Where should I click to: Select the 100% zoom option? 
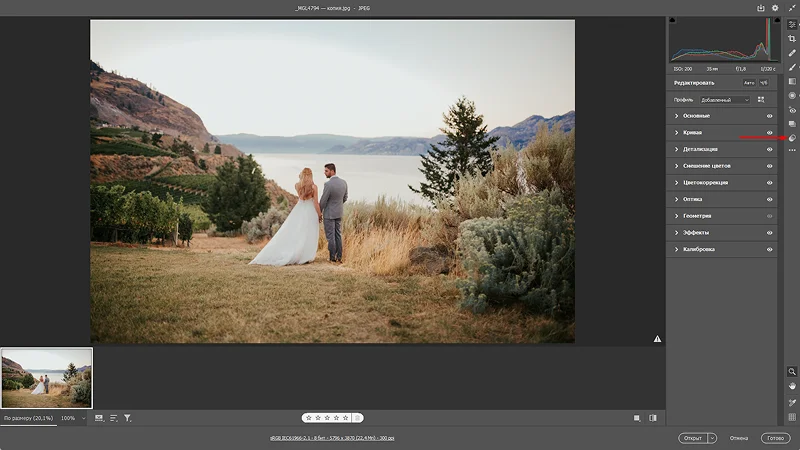click(68, 418)
